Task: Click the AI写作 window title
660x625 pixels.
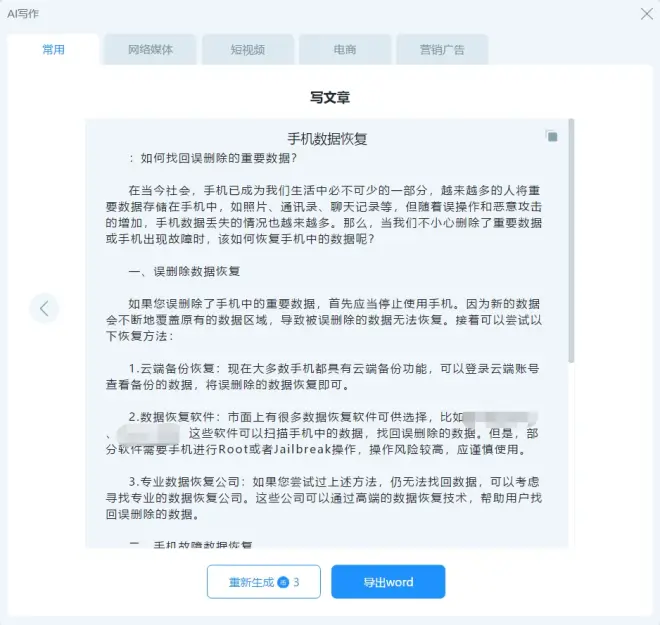Action: coord(25,14)
